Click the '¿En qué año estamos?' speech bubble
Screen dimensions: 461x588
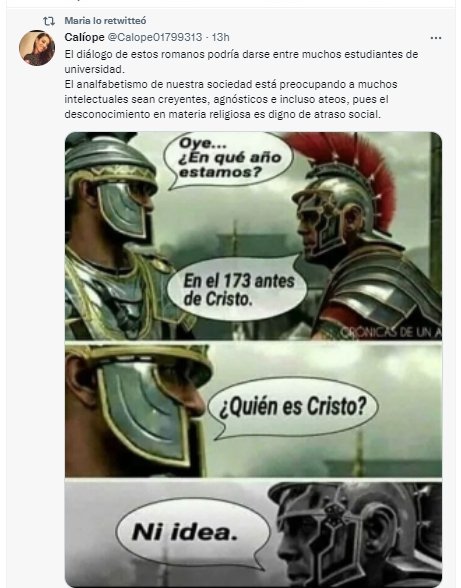click(x=228, y=160)
